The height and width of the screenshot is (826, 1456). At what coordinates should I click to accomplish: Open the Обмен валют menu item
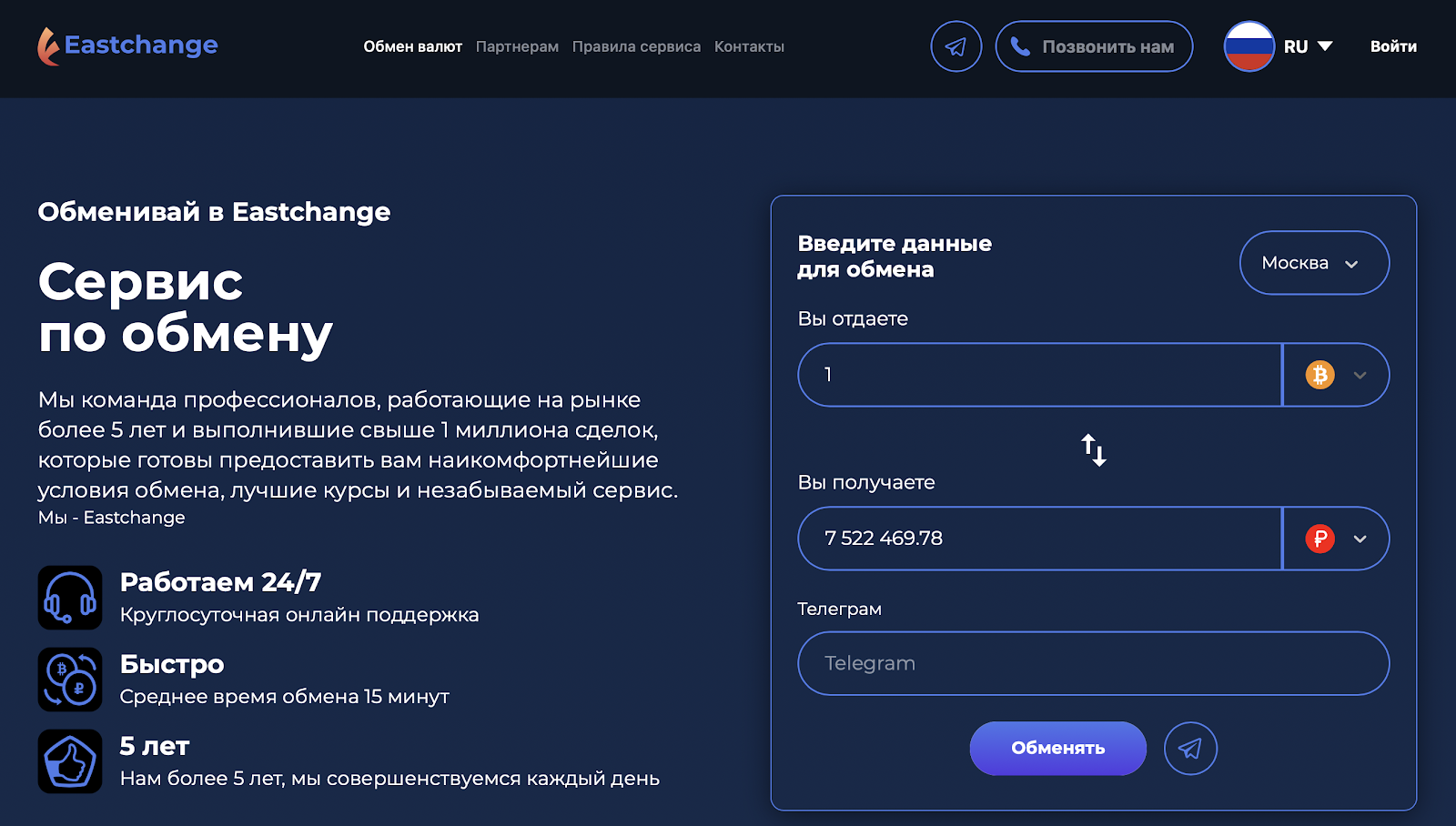(x=413, y=46)
